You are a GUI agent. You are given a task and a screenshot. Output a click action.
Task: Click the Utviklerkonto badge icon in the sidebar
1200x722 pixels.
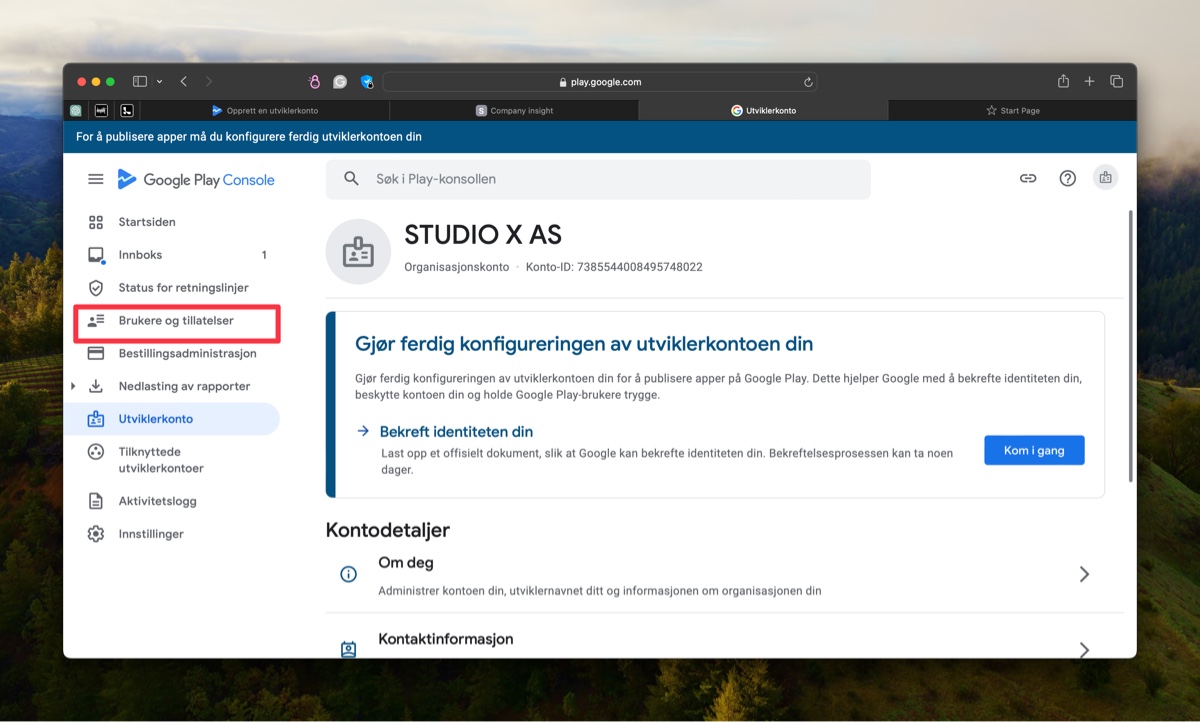tap(96, 419)
